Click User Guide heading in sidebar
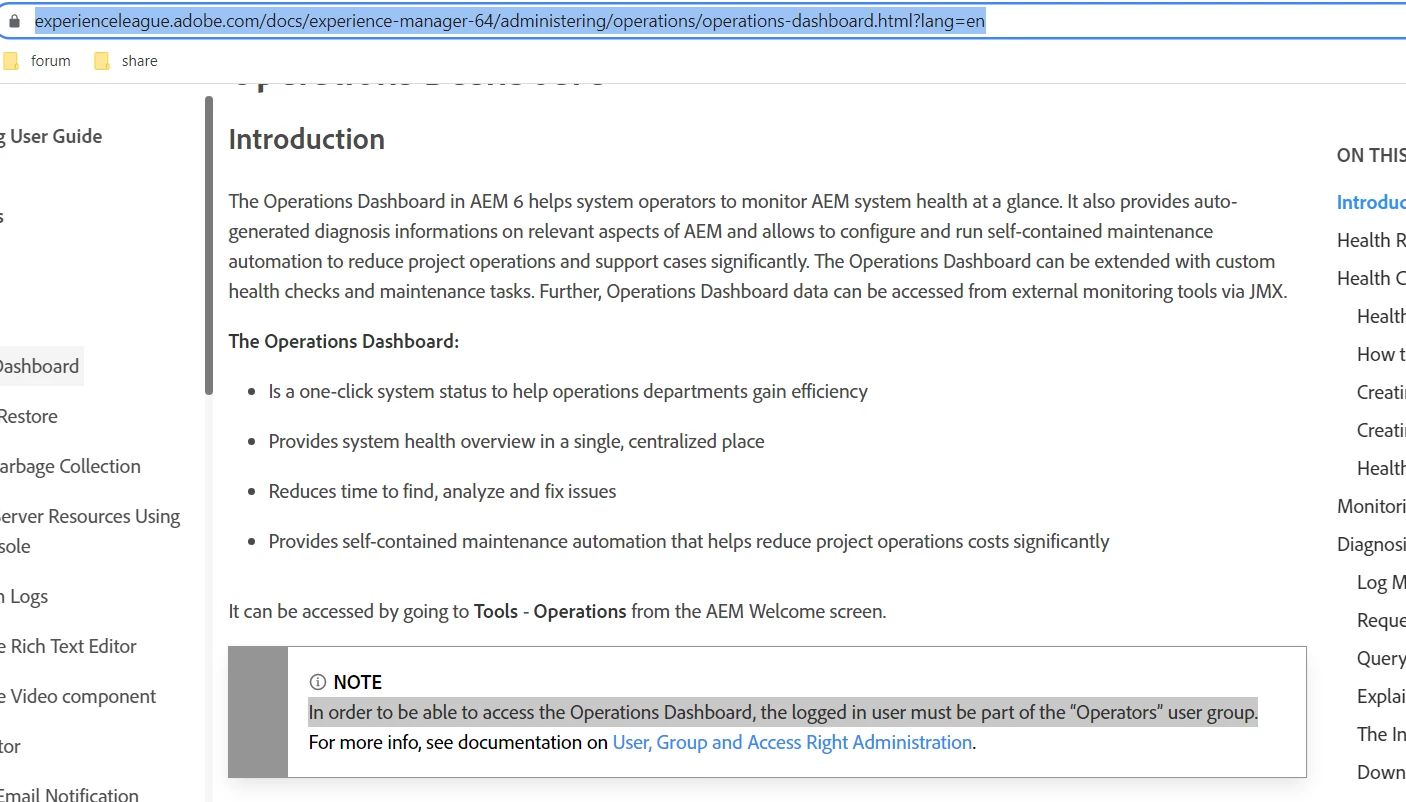 click(x=51, y=136)
